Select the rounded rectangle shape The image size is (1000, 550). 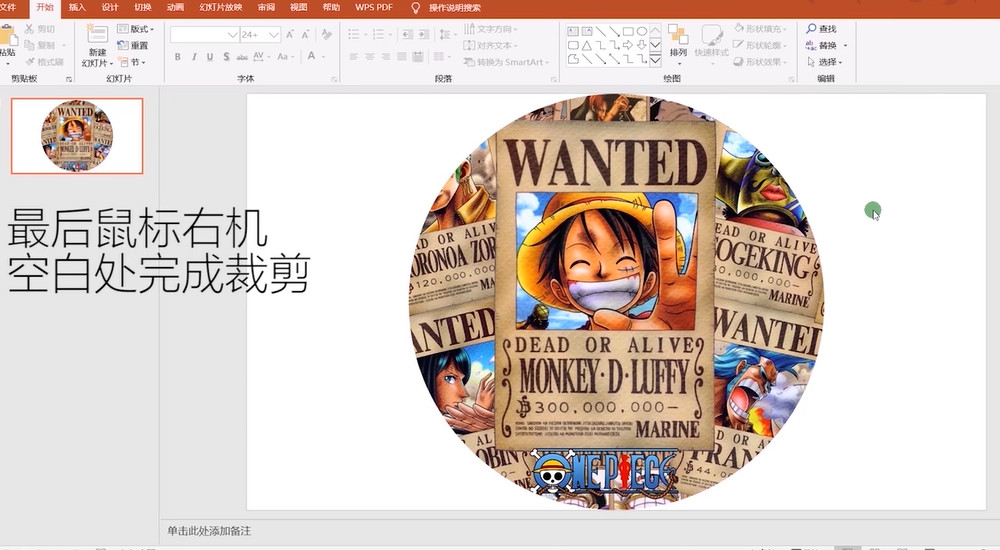pyautogui.click(x=573, y=45)
